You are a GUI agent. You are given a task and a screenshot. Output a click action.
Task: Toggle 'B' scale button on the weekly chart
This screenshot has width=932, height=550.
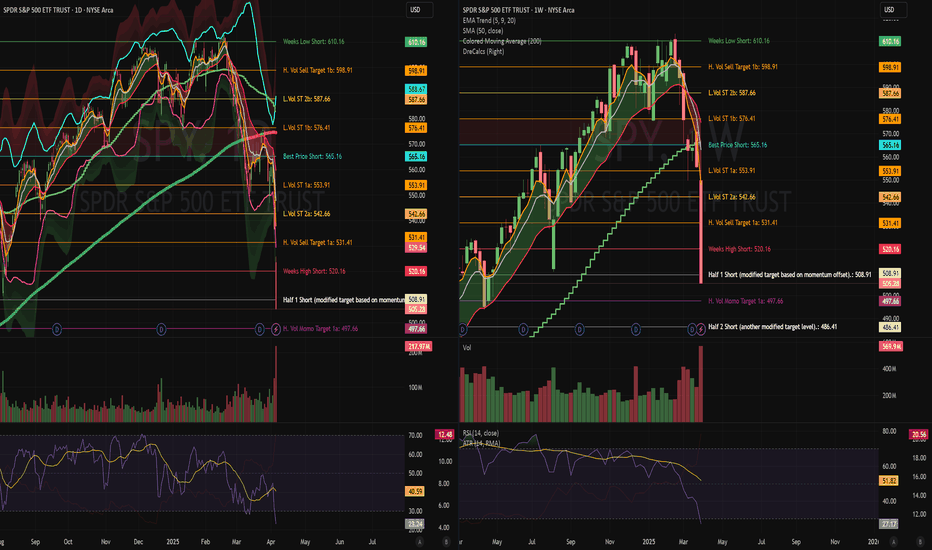(920, 542)
